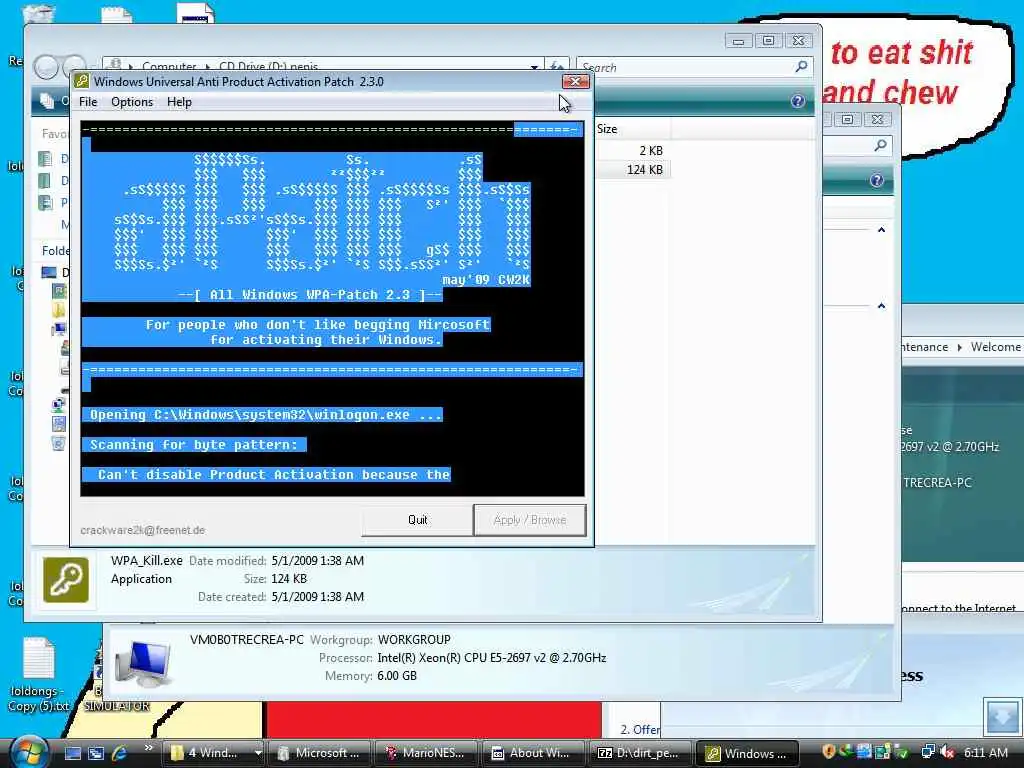The width and height of the screenshot is (1024, 768).
Task: Click the security shield tray icon
Action: (829, 752)
